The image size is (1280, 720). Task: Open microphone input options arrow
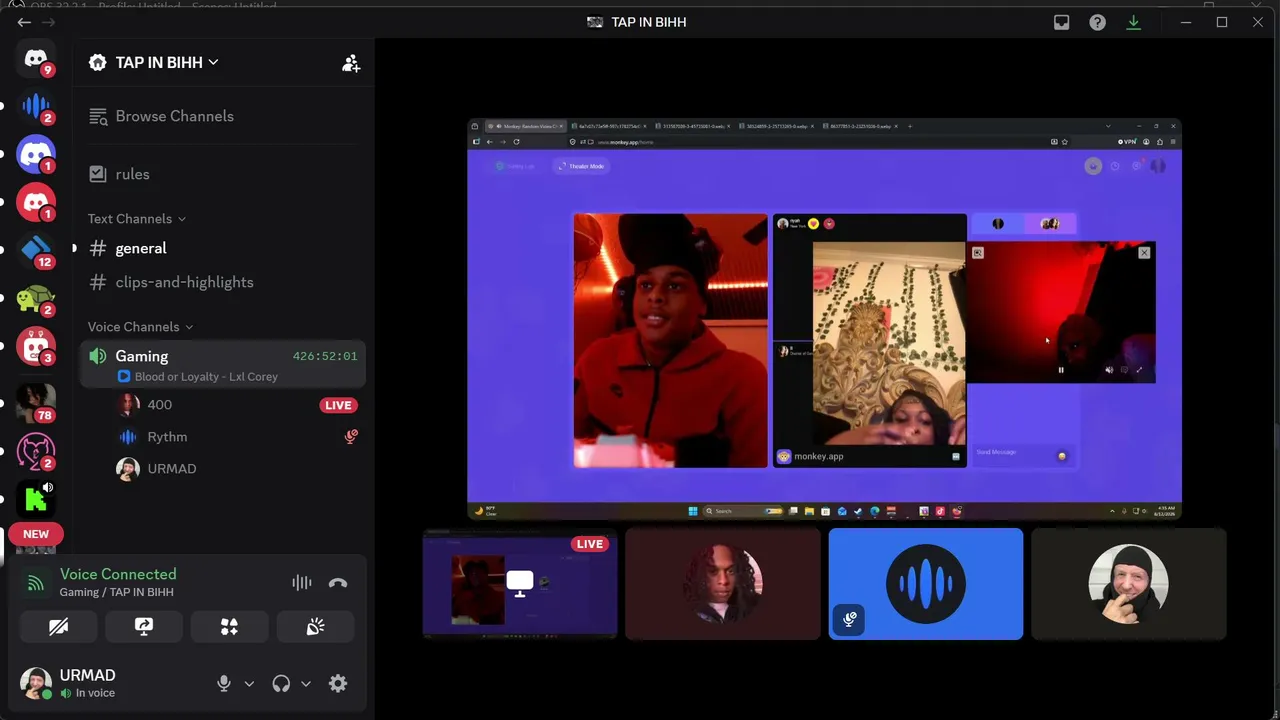click(249, 684)
